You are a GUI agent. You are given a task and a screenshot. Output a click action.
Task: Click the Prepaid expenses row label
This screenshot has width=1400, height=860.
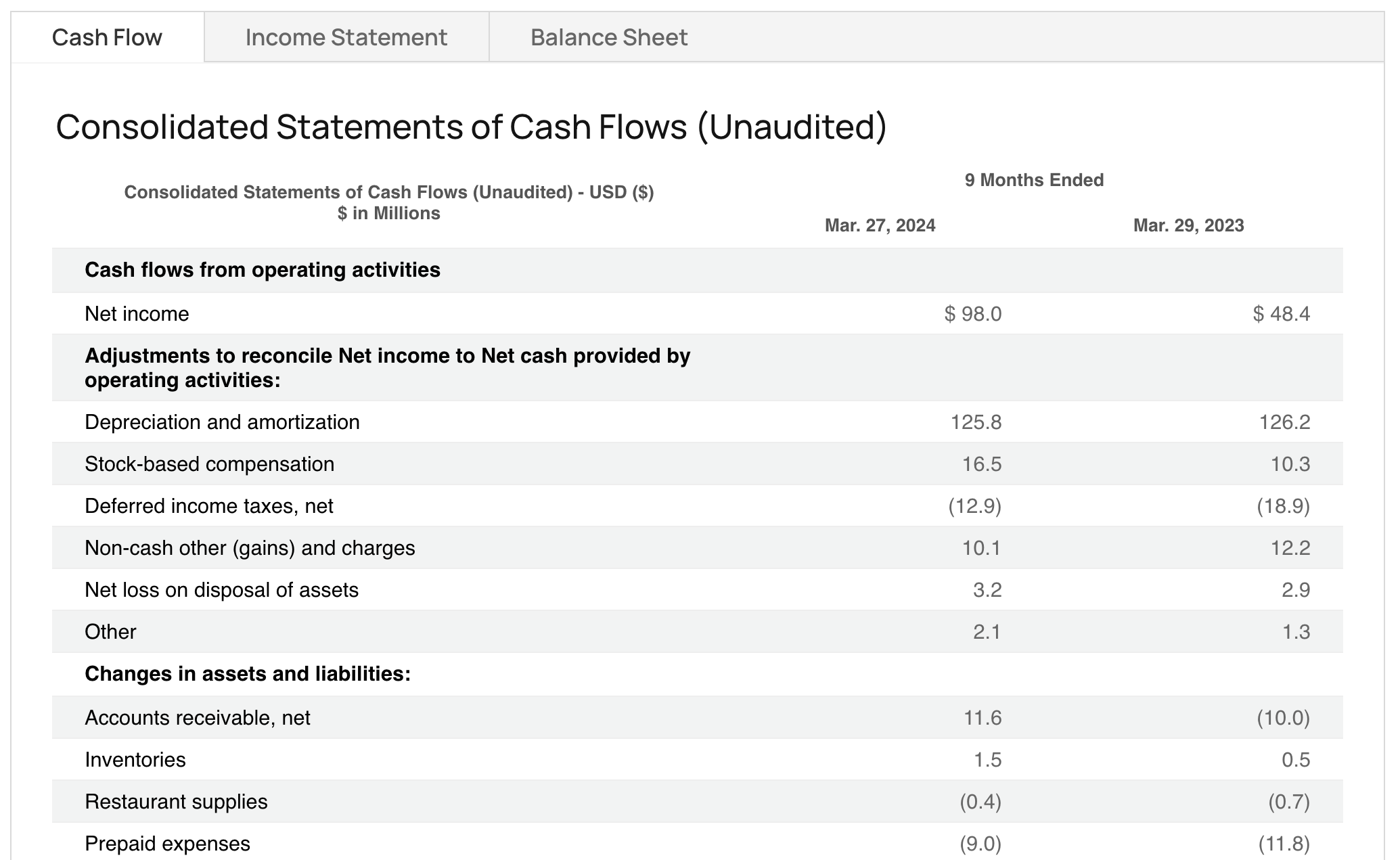click(167, 844)
